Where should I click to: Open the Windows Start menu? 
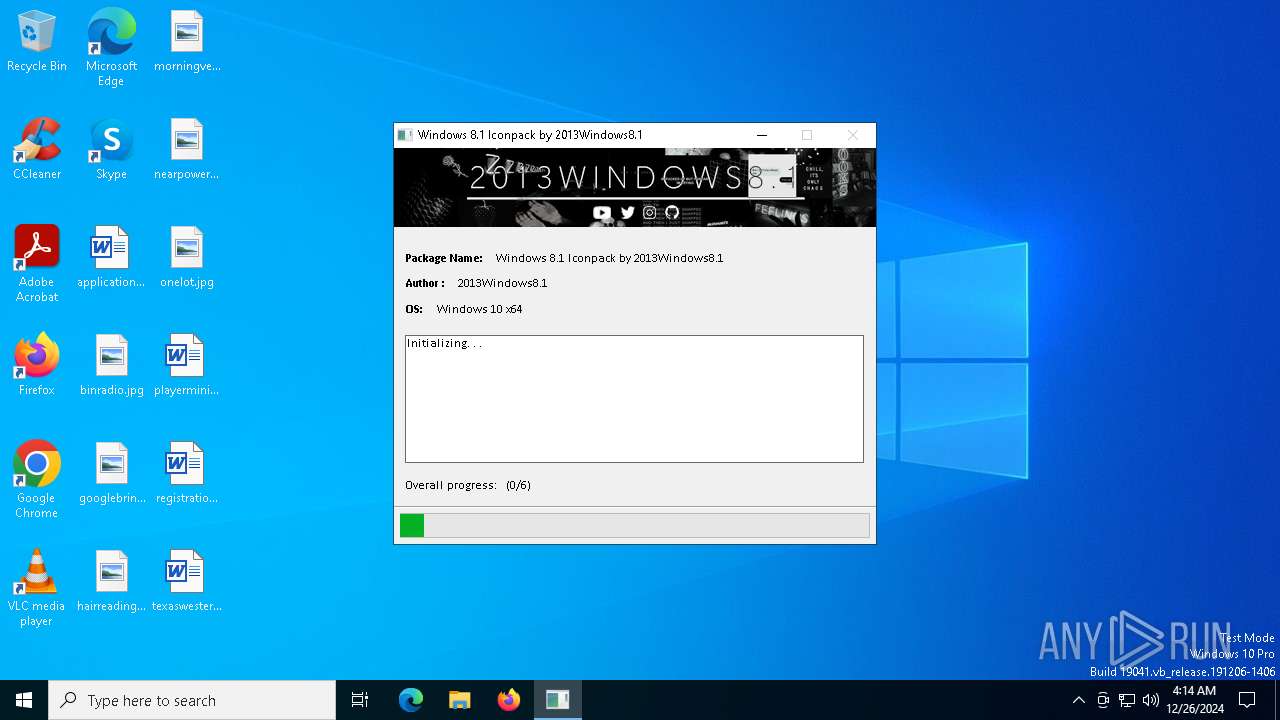[x=24, y=700]
